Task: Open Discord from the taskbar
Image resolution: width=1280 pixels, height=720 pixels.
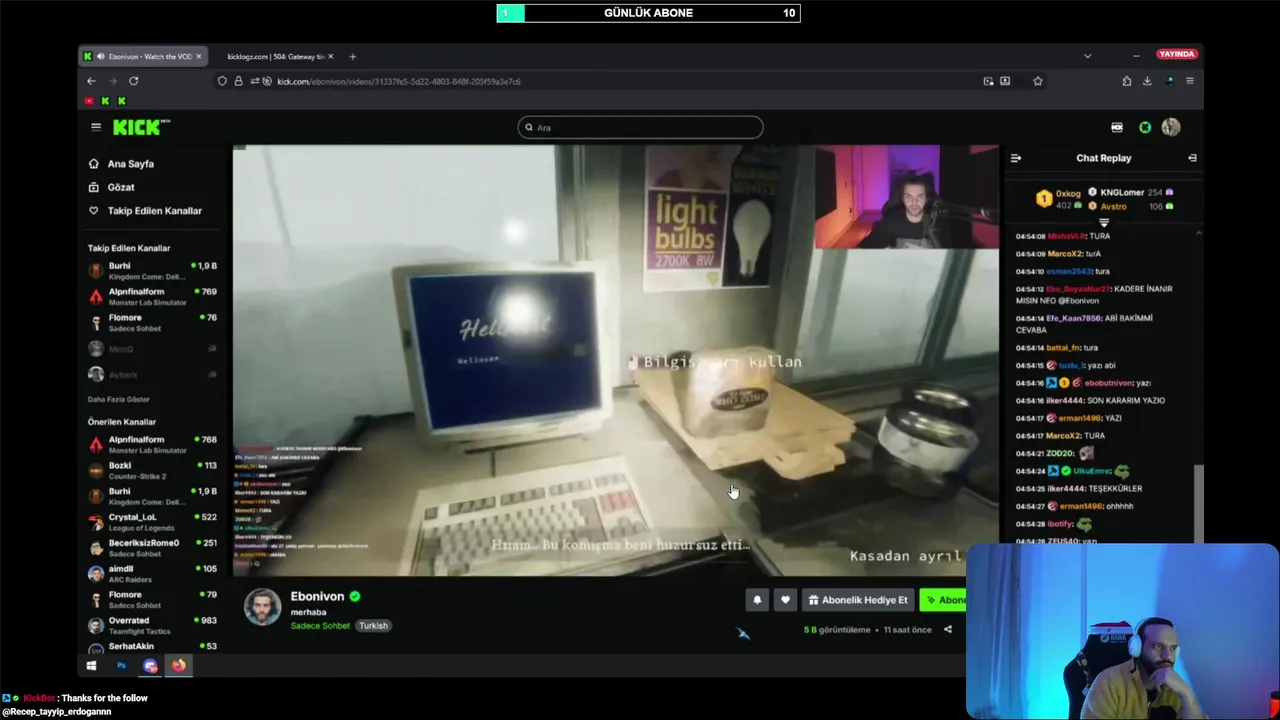Action: [150, 665]
